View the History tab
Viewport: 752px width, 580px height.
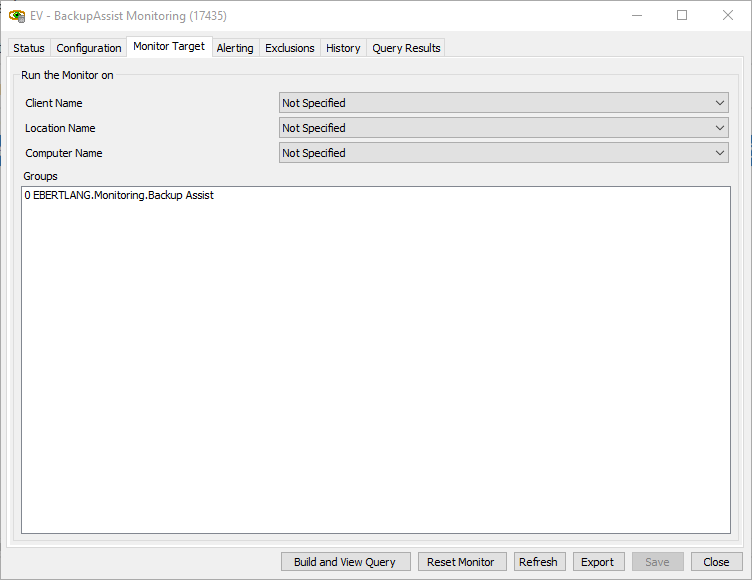point(343,48)
